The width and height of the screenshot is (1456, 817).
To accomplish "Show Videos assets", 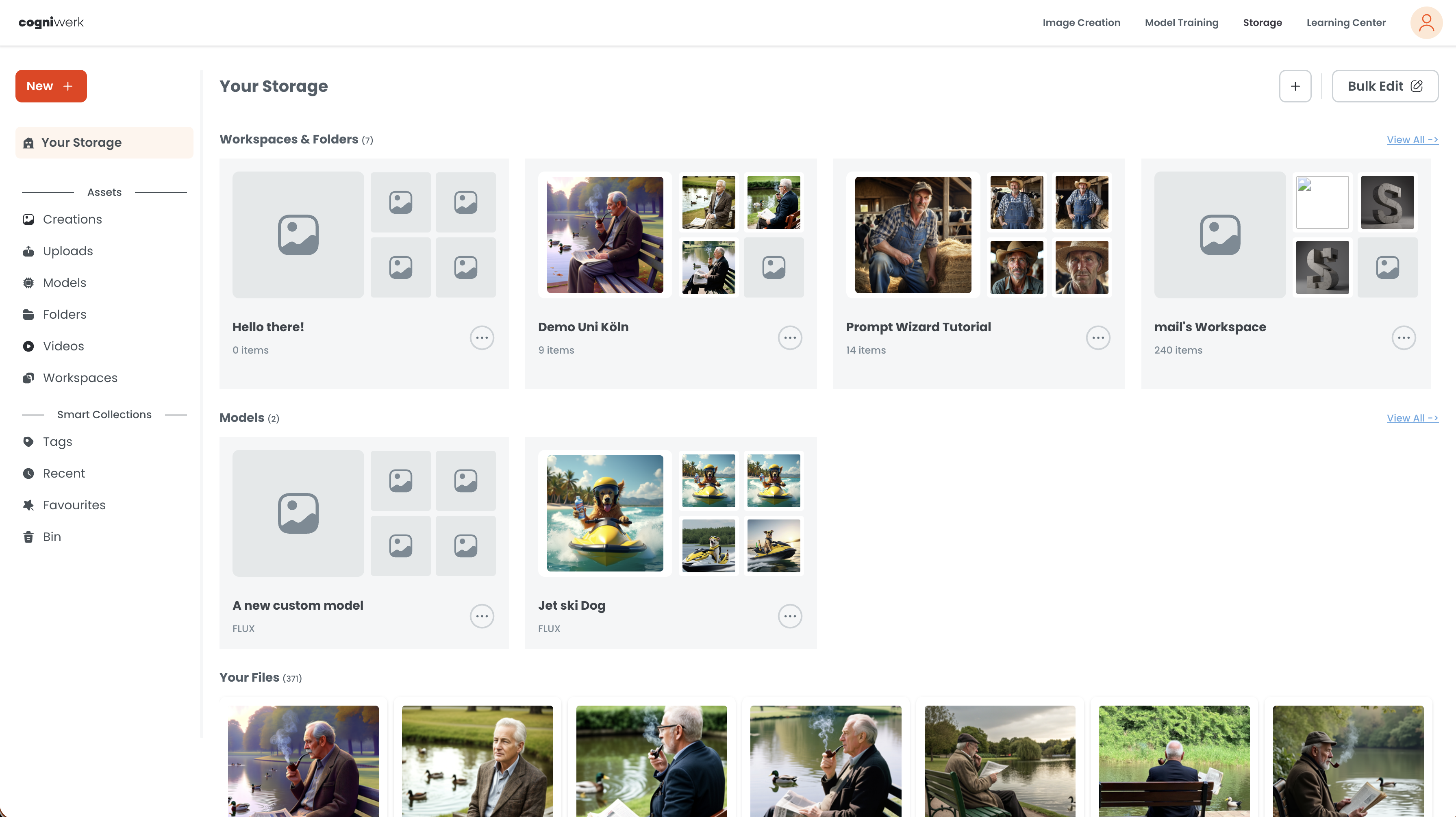I will [63, 346].
